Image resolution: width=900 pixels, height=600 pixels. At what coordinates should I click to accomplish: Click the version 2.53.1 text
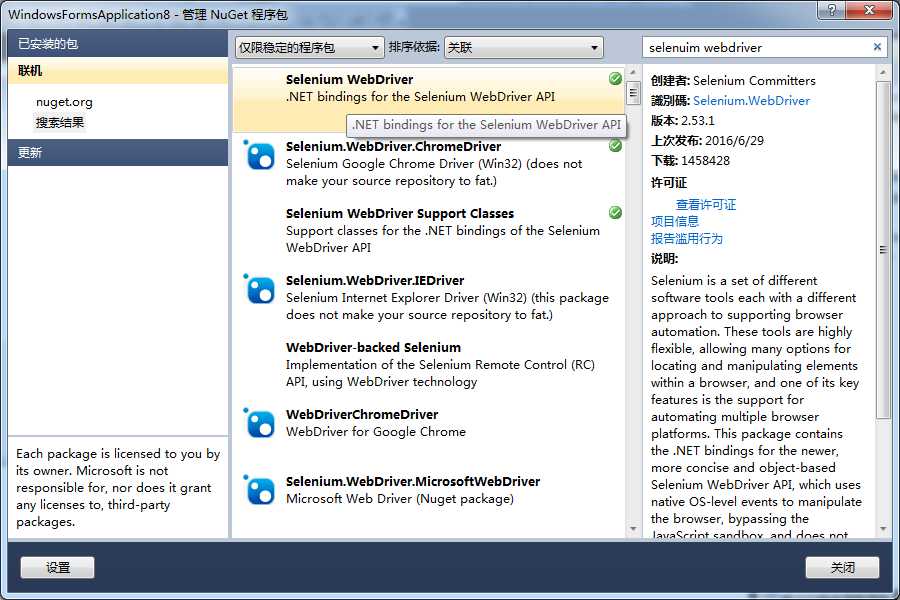coord(697,121)
